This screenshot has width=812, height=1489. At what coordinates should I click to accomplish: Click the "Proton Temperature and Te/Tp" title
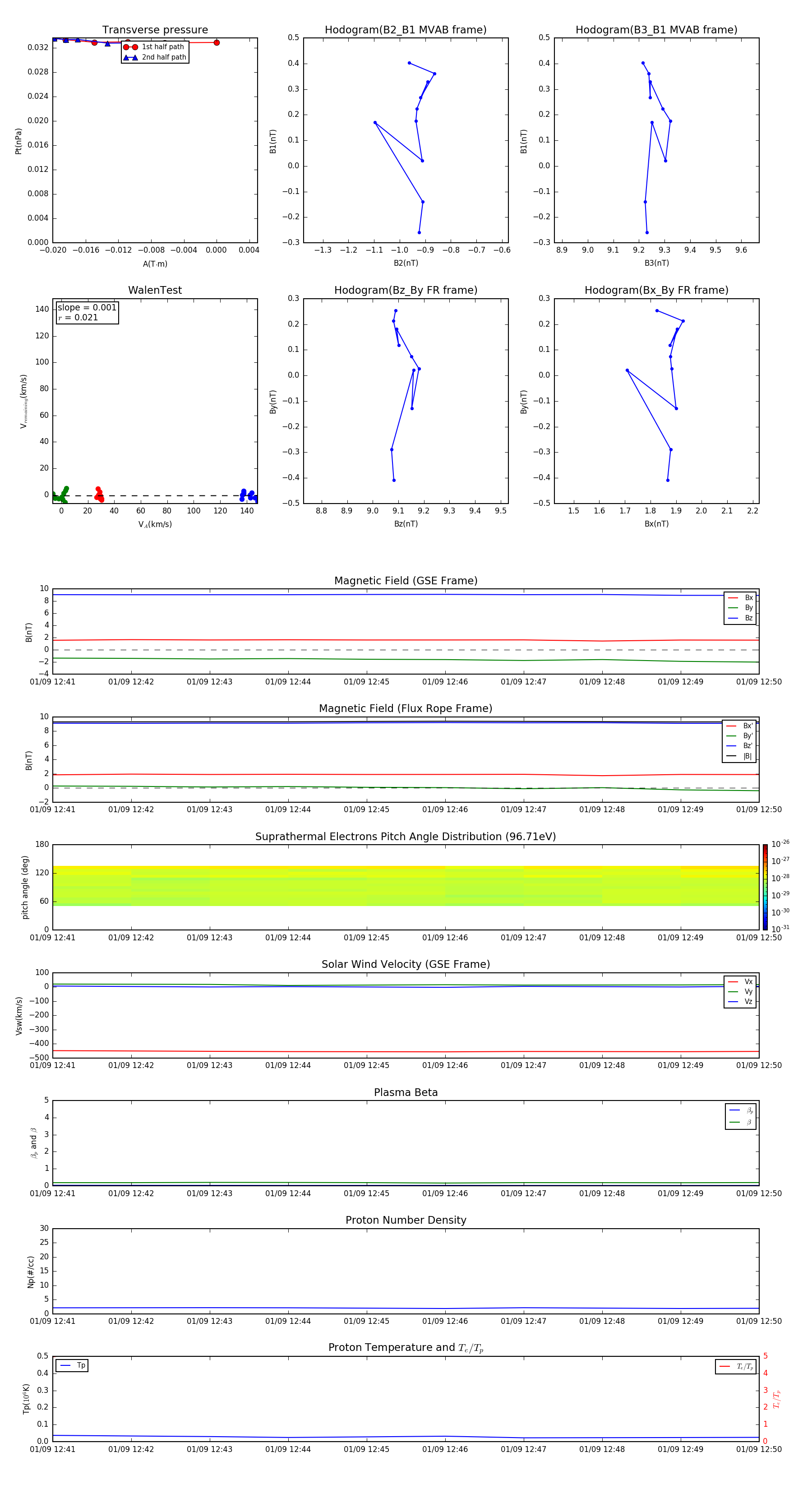pyautogui.click(x=406, y=1348)
